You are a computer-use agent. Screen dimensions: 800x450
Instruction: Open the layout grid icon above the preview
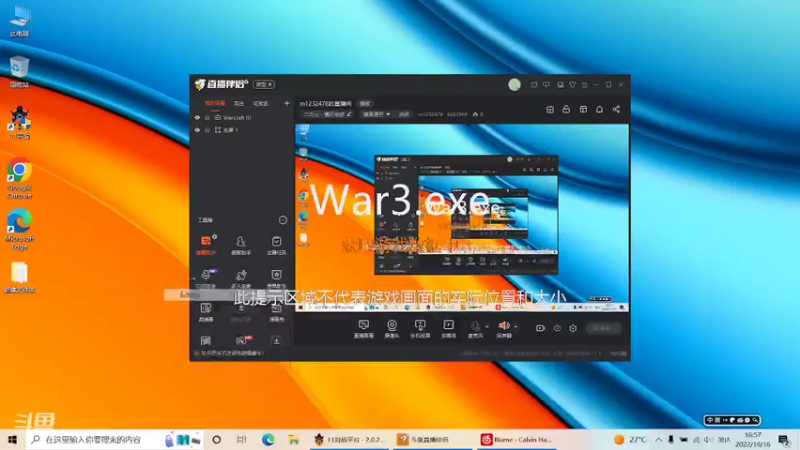click(x=583, y=110)
